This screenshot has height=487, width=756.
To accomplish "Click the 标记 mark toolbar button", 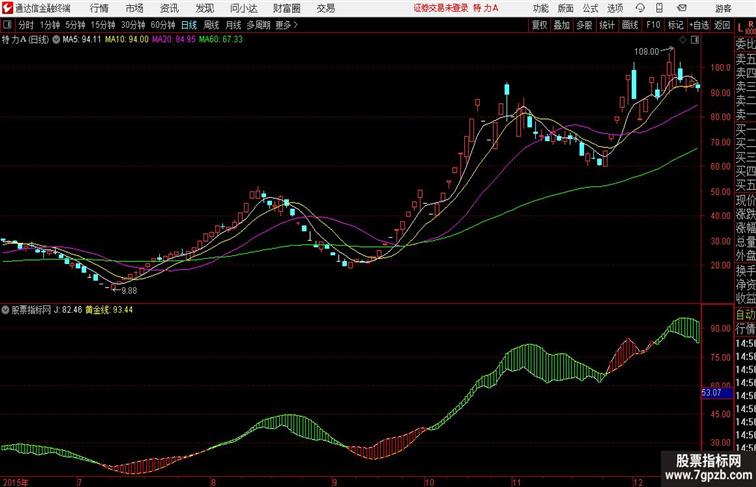I will pyautogui.click(x=675, y=25).
